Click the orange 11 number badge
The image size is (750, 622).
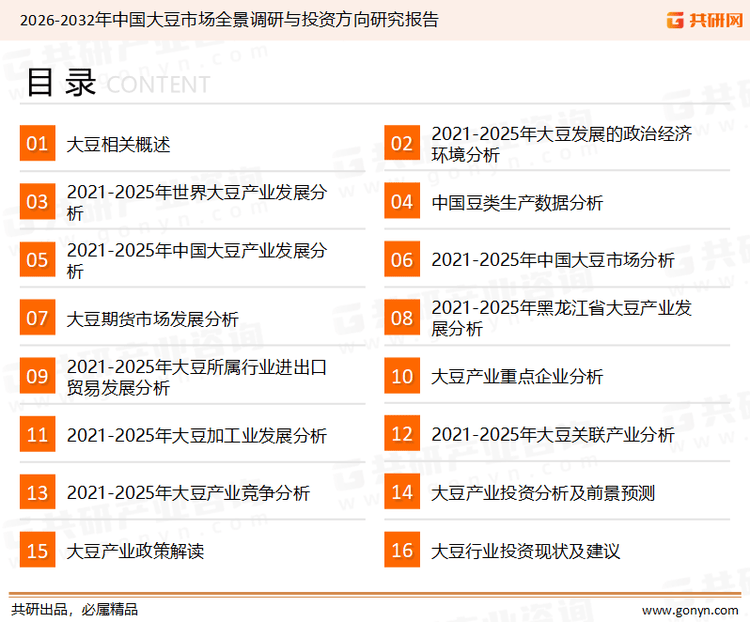click(x=37, y=434)
